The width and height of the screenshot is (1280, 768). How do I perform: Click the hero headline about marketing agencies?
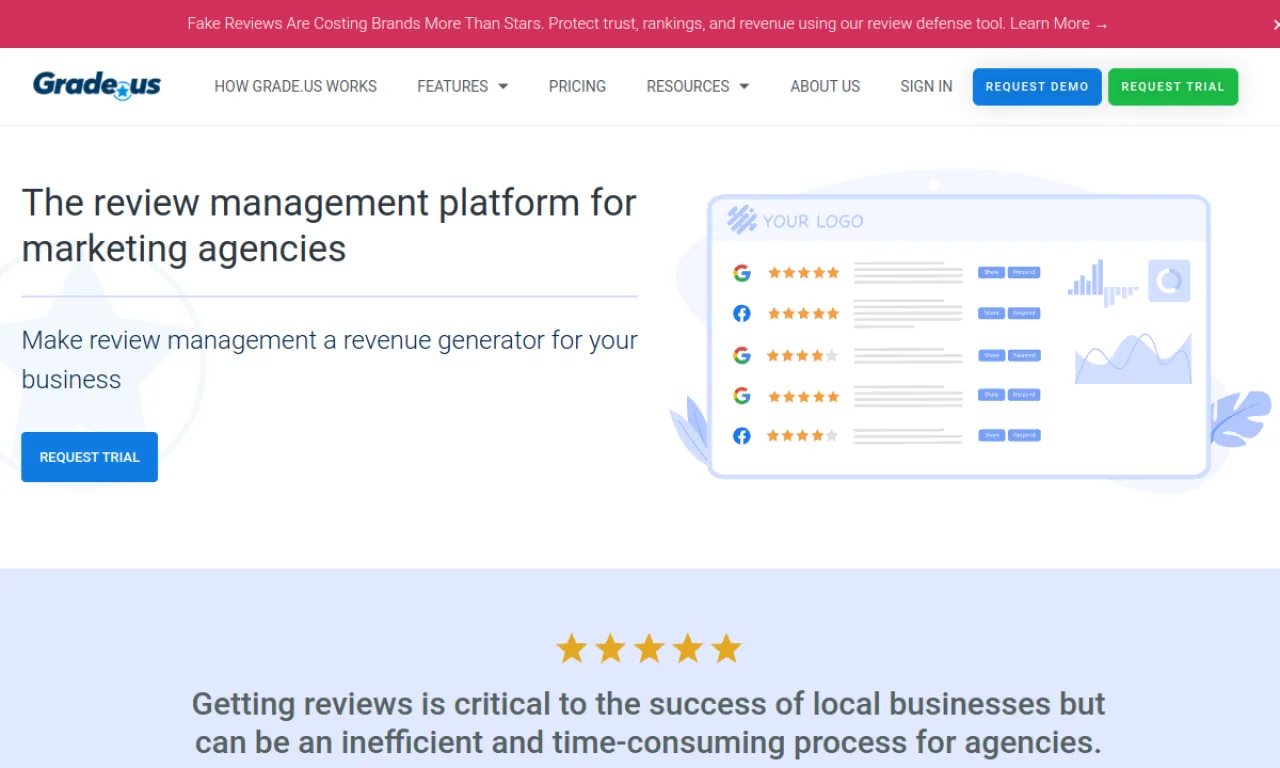(x=329, y=225)
